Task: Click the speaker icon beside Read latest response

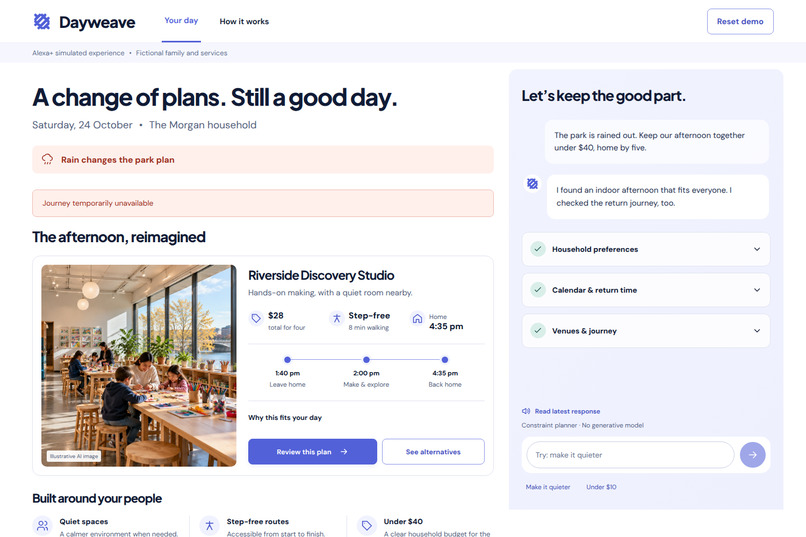Action: 526,411
